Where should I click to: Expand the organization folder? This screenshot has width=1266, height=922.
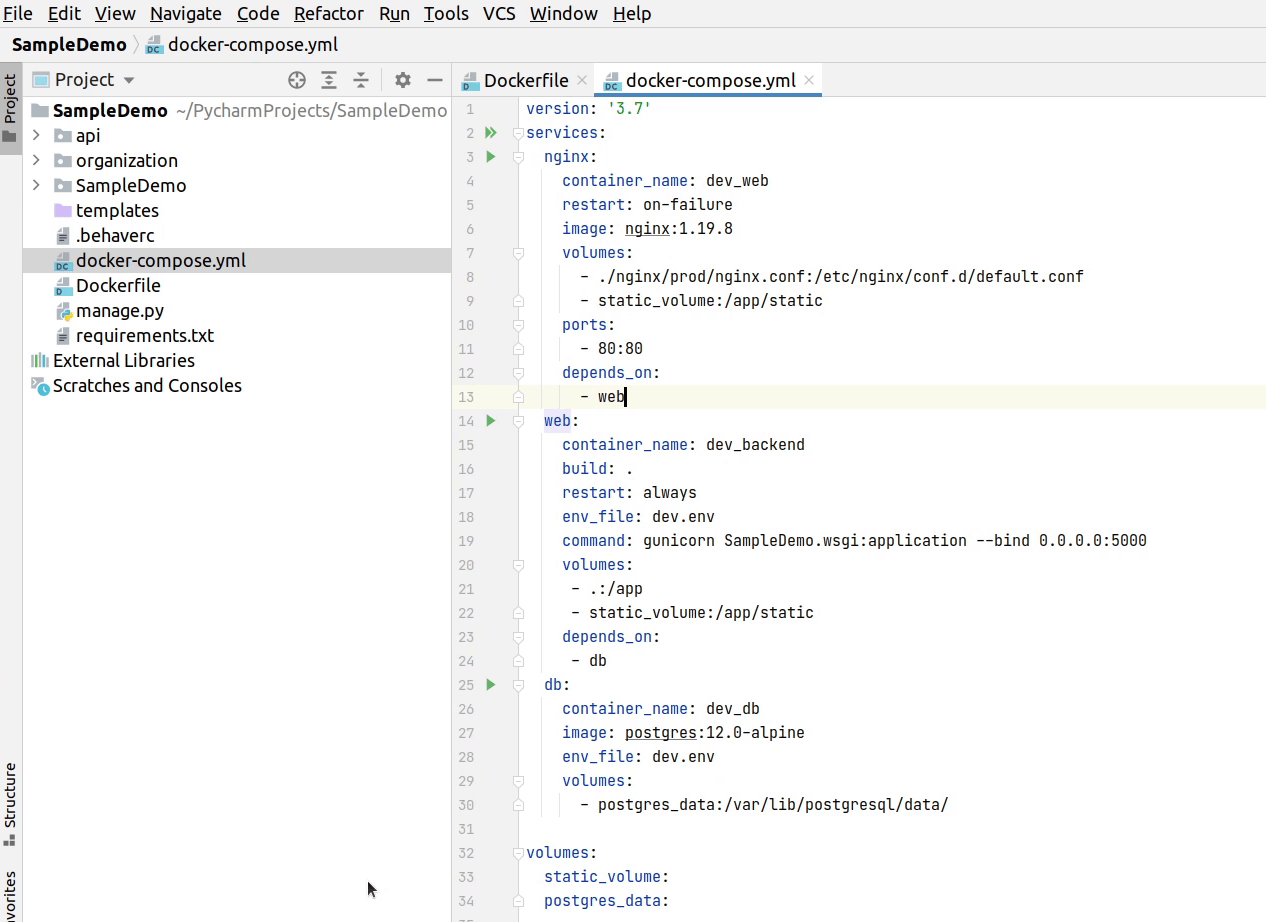coord(36,160)
